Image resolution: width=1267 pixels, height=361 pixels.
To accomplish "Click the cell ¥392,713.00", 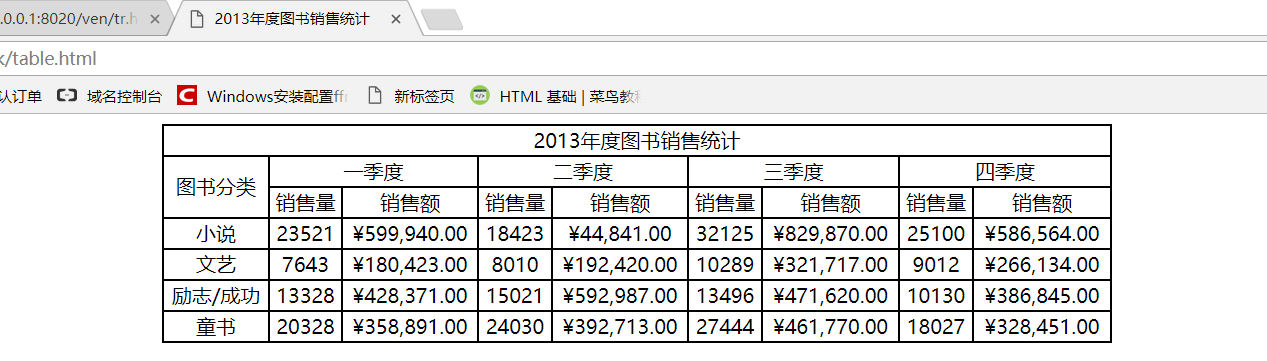I will pos(620,327).
